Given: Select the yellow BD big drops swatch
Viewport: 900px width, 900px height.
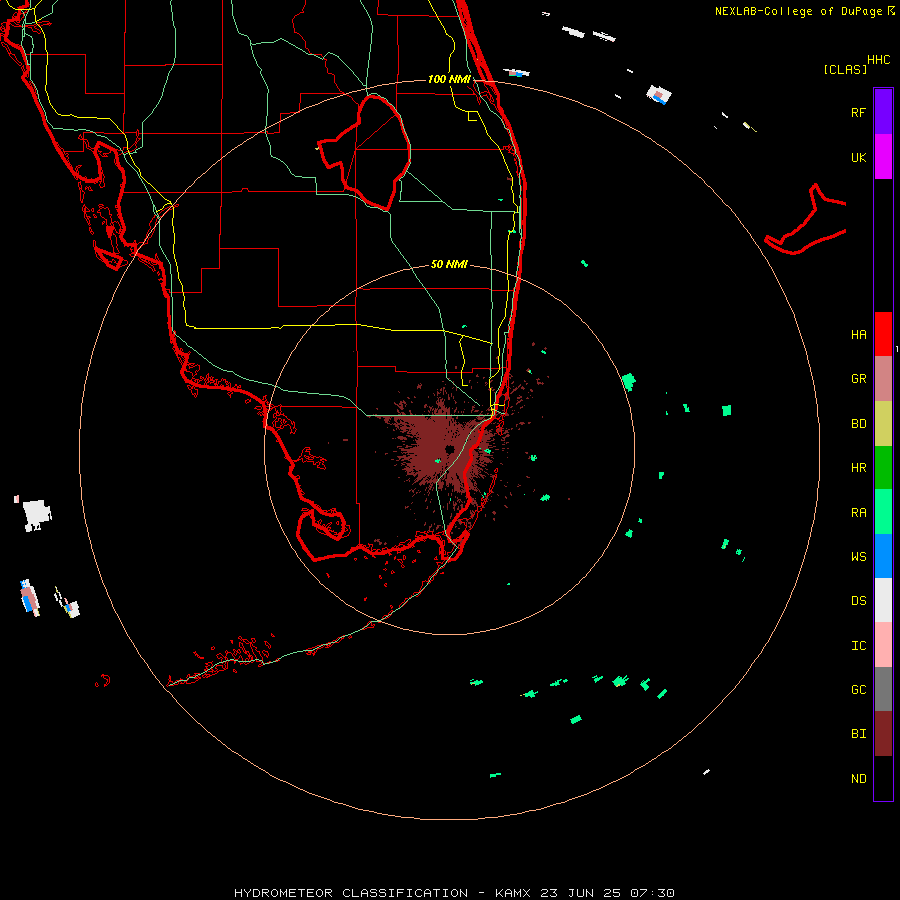Looking at the screenshot, I should [x=883, y=424].
